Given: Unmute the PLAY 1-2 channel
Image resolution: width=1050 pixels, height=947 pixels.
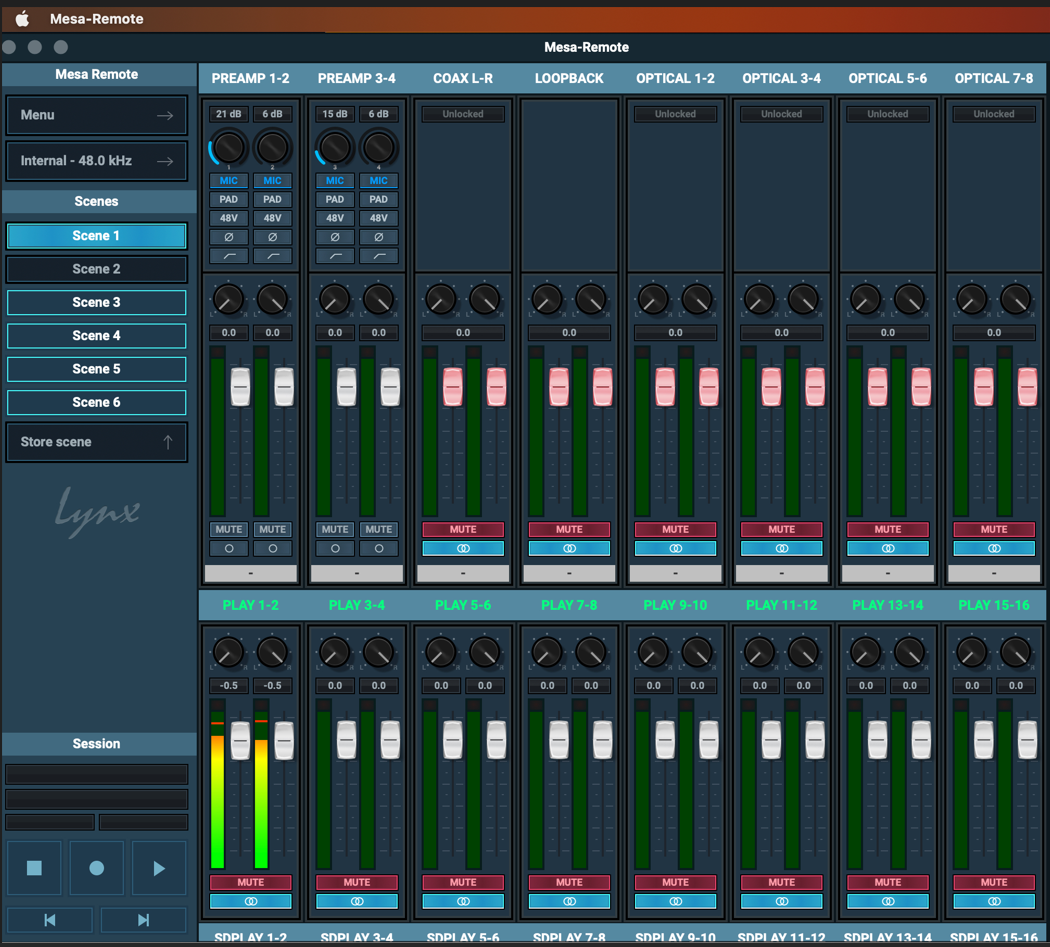Looking at the screenshot, I should 250,883.
